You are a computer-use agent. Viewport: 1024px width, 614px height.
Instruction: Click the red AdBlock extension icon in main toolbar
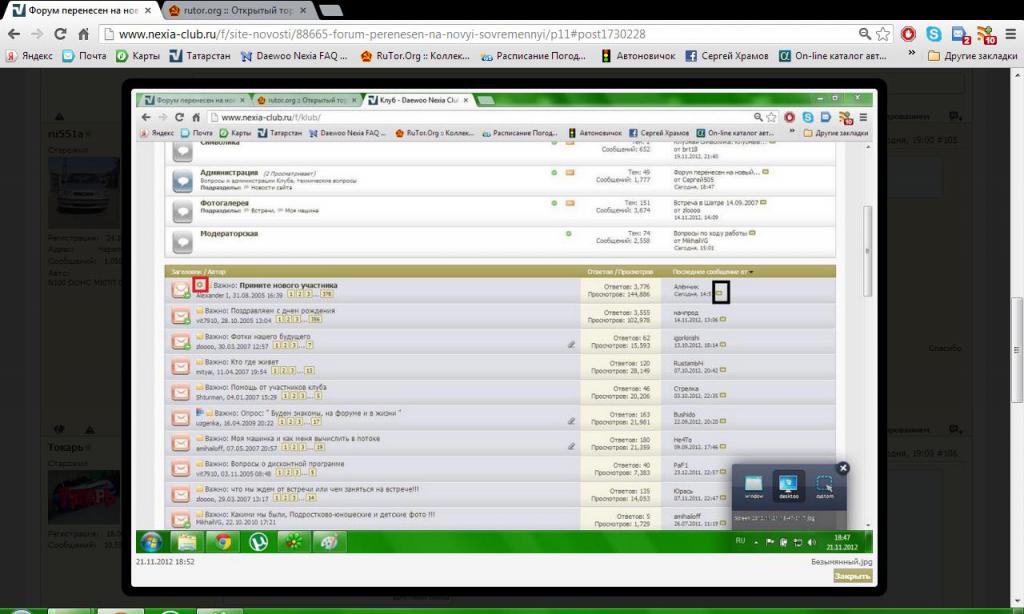[x=908, y=34]
